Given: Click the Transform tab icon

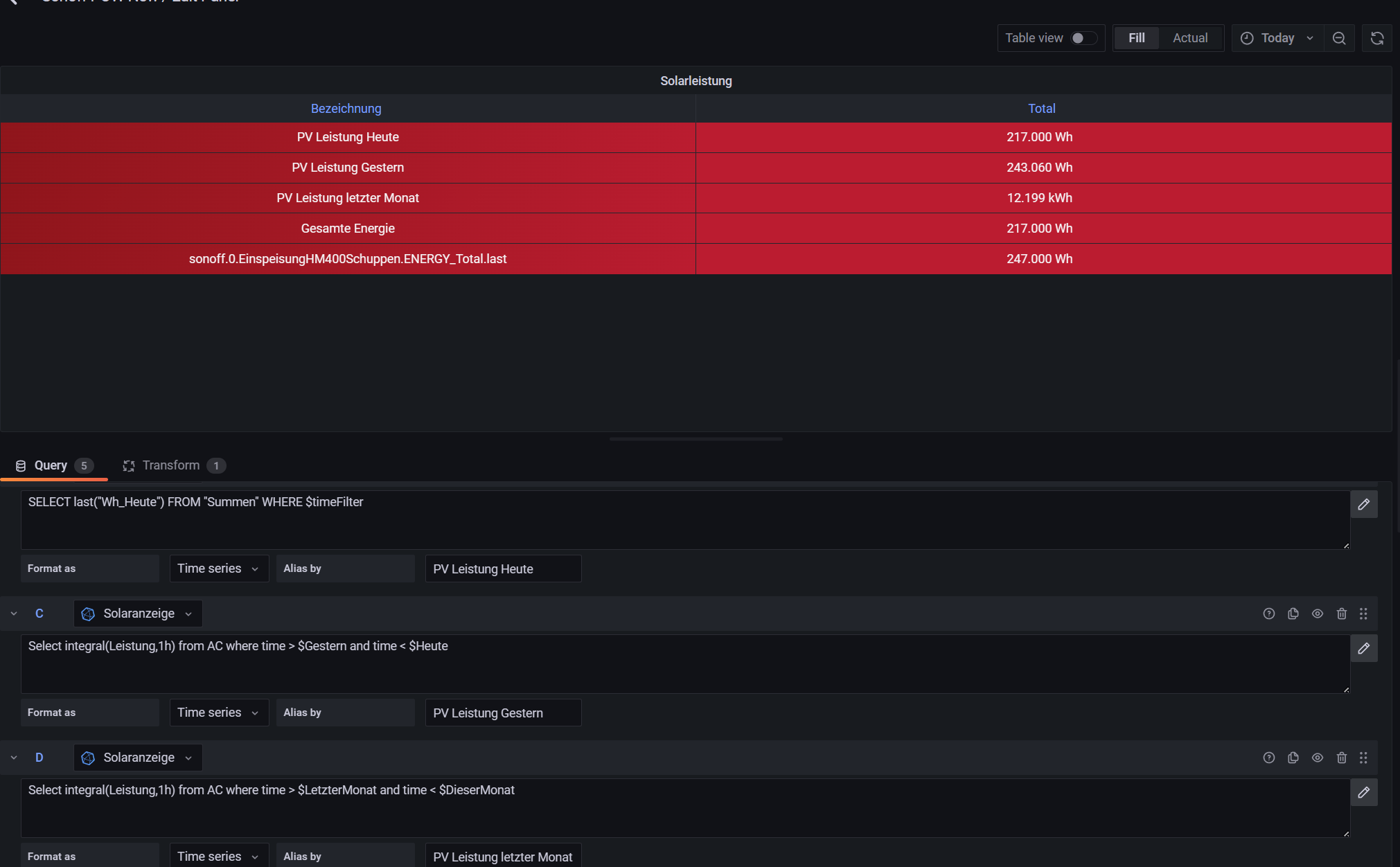Looking at the screenshot, I should [129, 466].
